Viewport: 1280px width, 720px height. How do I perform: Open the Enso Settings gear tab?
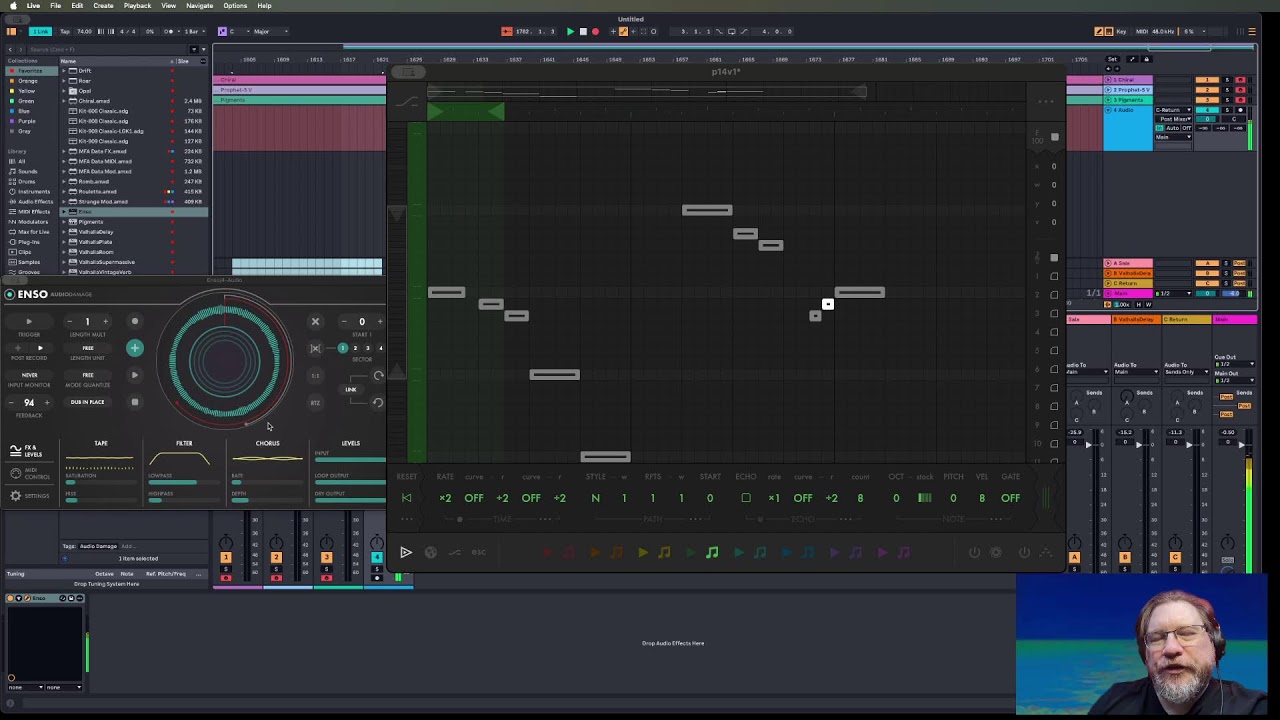click(29, 495)
